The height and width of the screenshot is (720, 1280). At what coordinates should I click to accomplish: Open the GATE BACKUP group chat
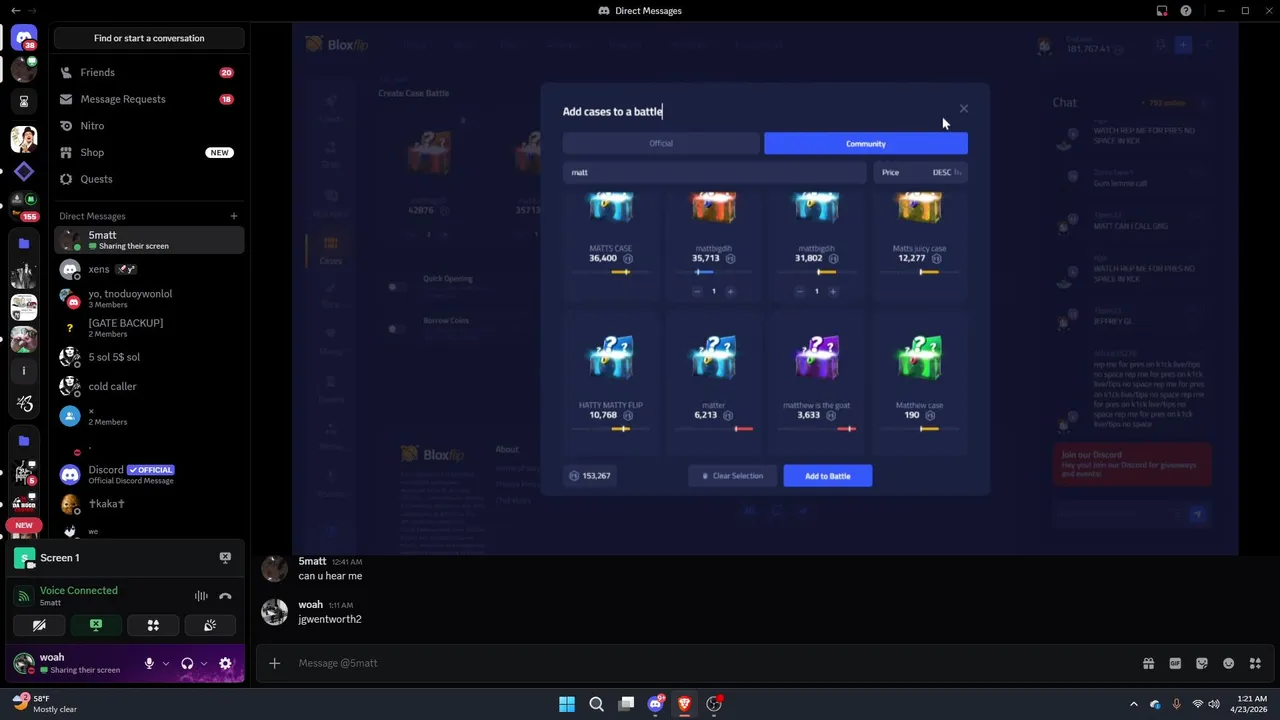[x=149, y=328]
